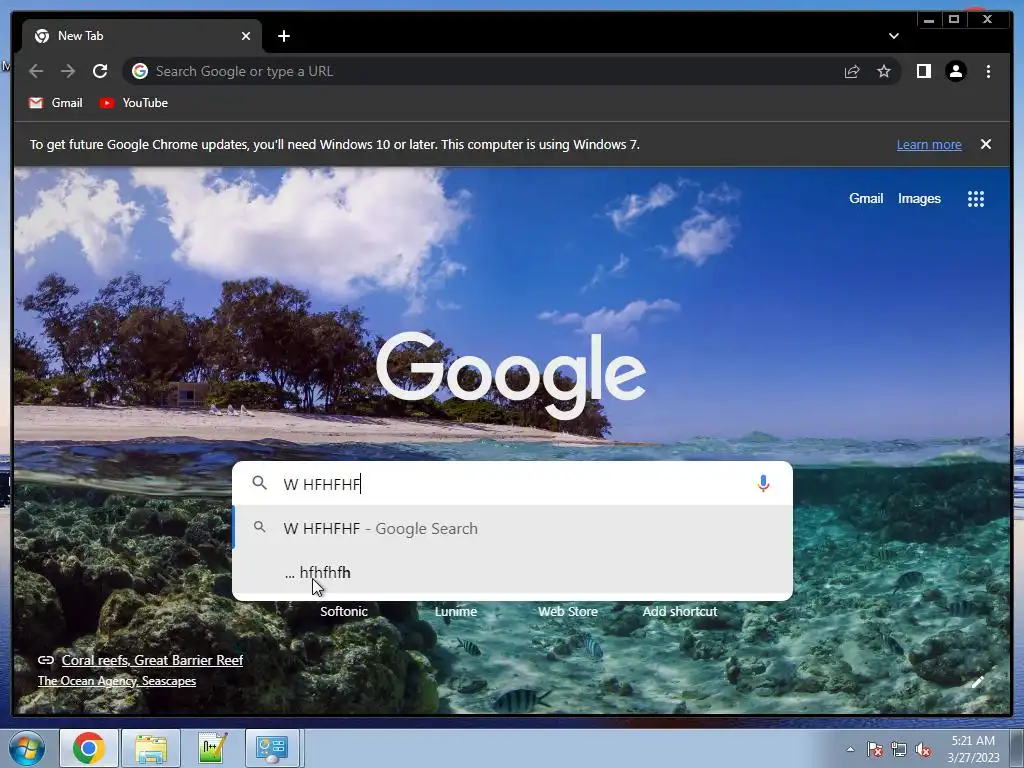Select W HFHFHF Google Search suggestion
This screenshot has width=1024, height=768.
click(513, 528)
